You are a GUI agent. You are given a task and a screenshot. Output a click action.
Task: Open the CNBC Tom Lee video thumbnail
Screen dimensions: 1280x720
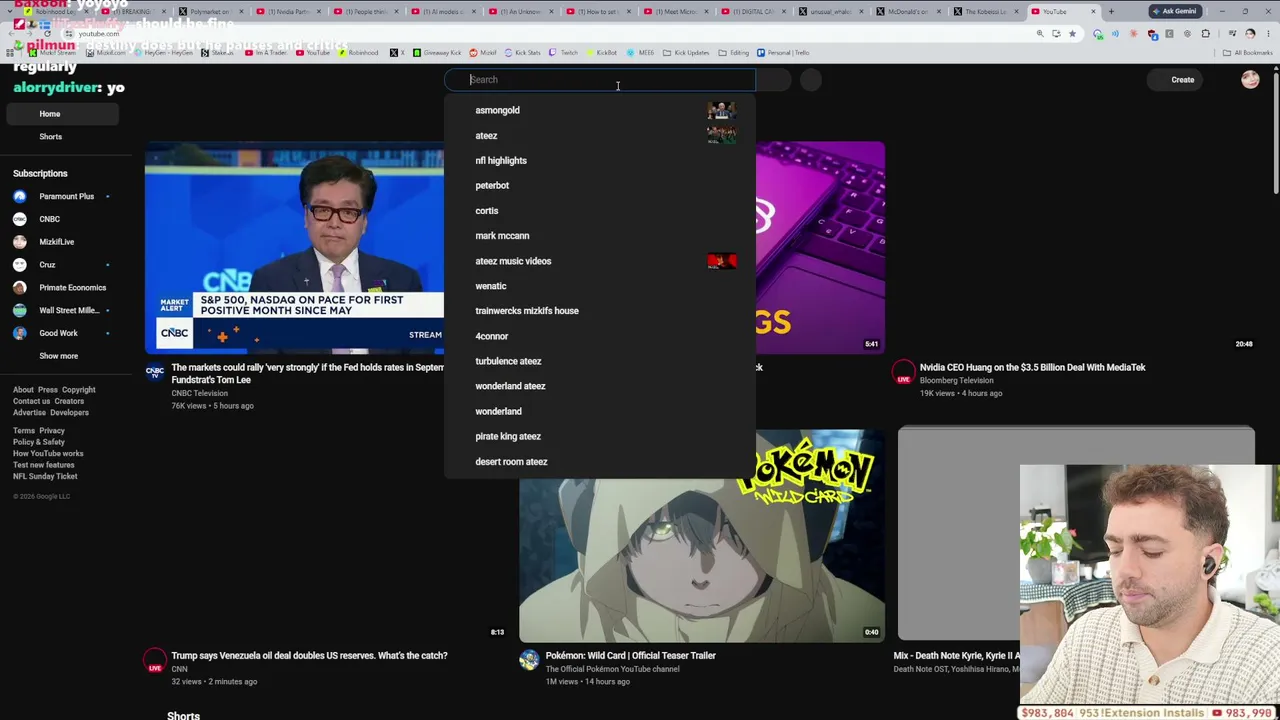(294, 248)
